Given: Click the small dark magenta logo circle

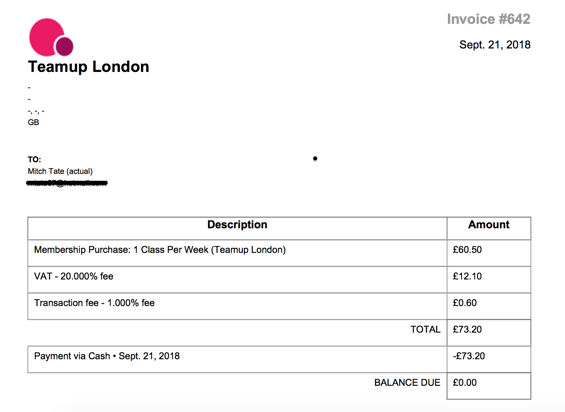Looking at the screenshot, I should pyautogui.click(x=64, y=46).
